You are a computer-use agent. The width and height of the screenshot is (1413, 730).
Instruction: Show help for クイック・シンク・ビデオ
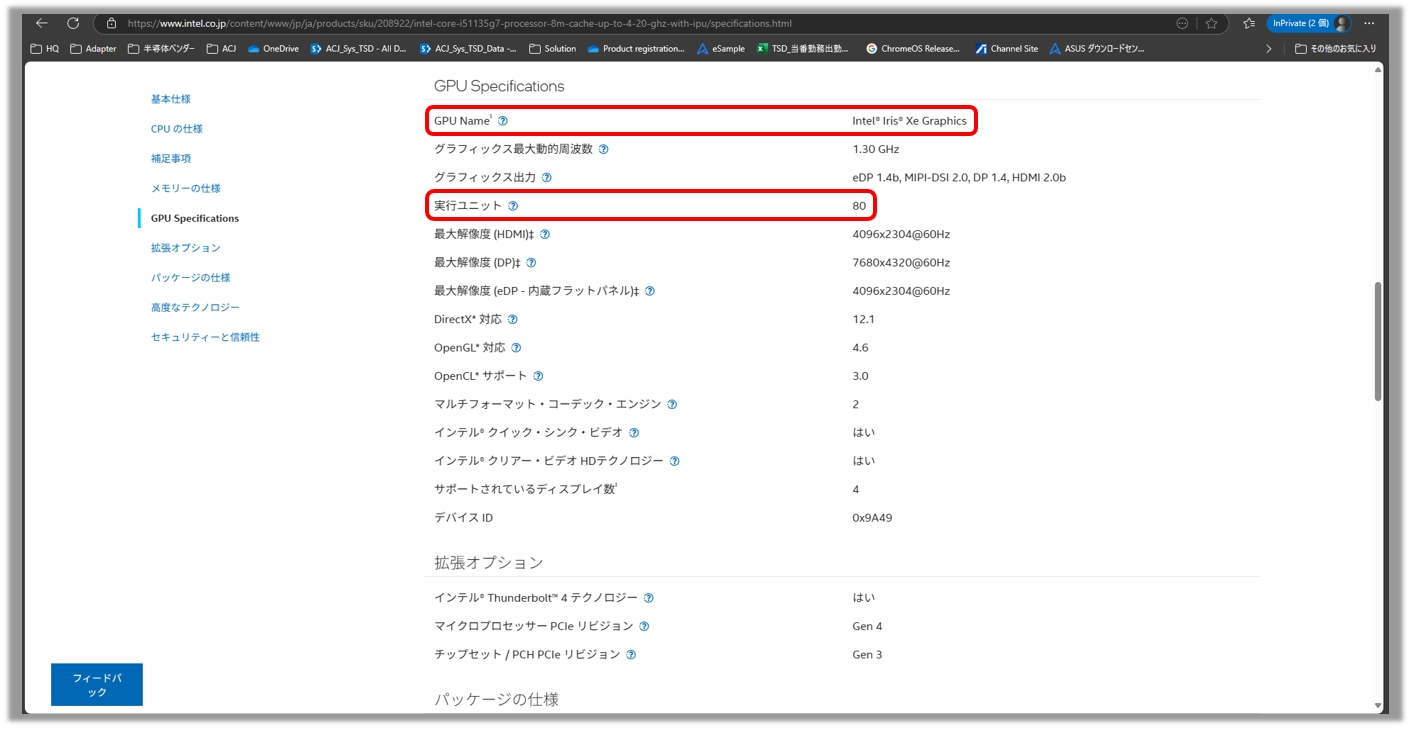[x=634, y=433]
